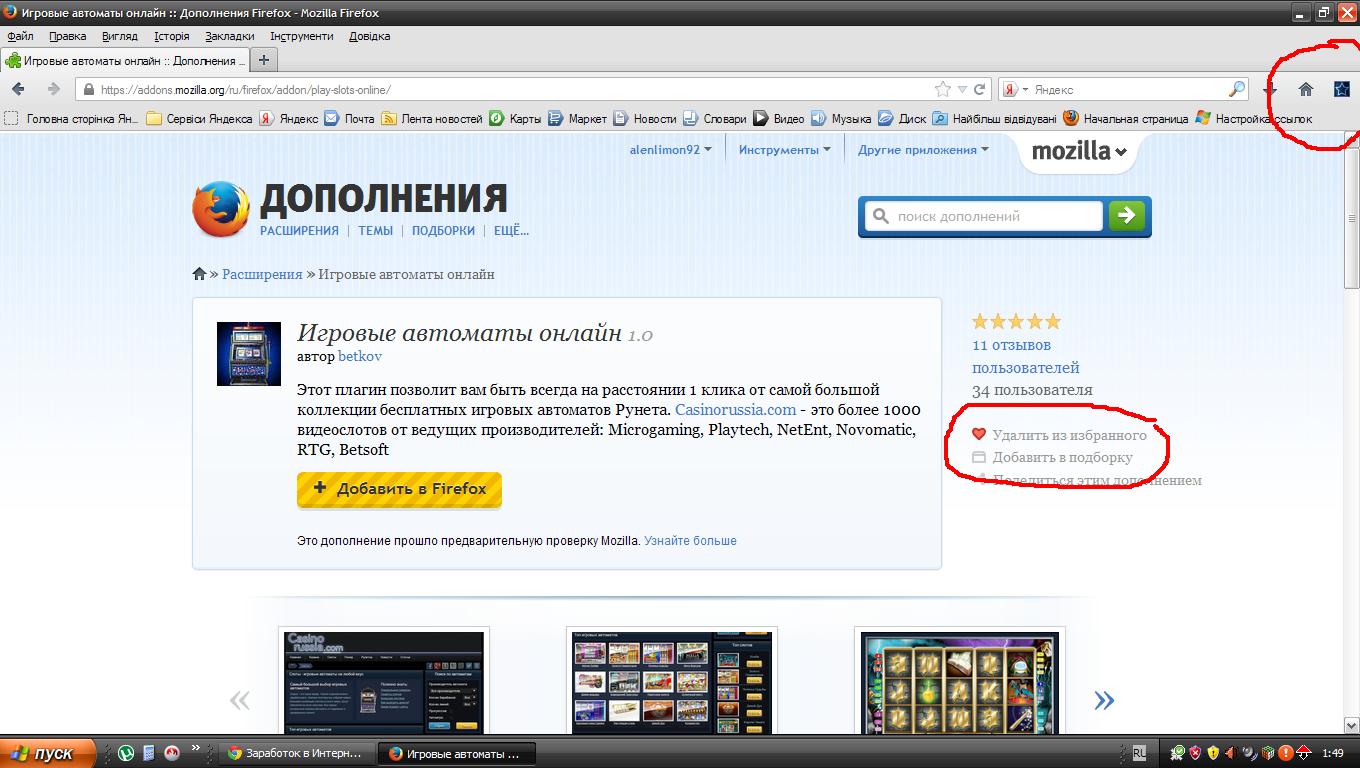Viewport: 1360px width, 768px height.
Task: Open the CasinoRussia.com screenshot thumbnail
Action: 384,683
